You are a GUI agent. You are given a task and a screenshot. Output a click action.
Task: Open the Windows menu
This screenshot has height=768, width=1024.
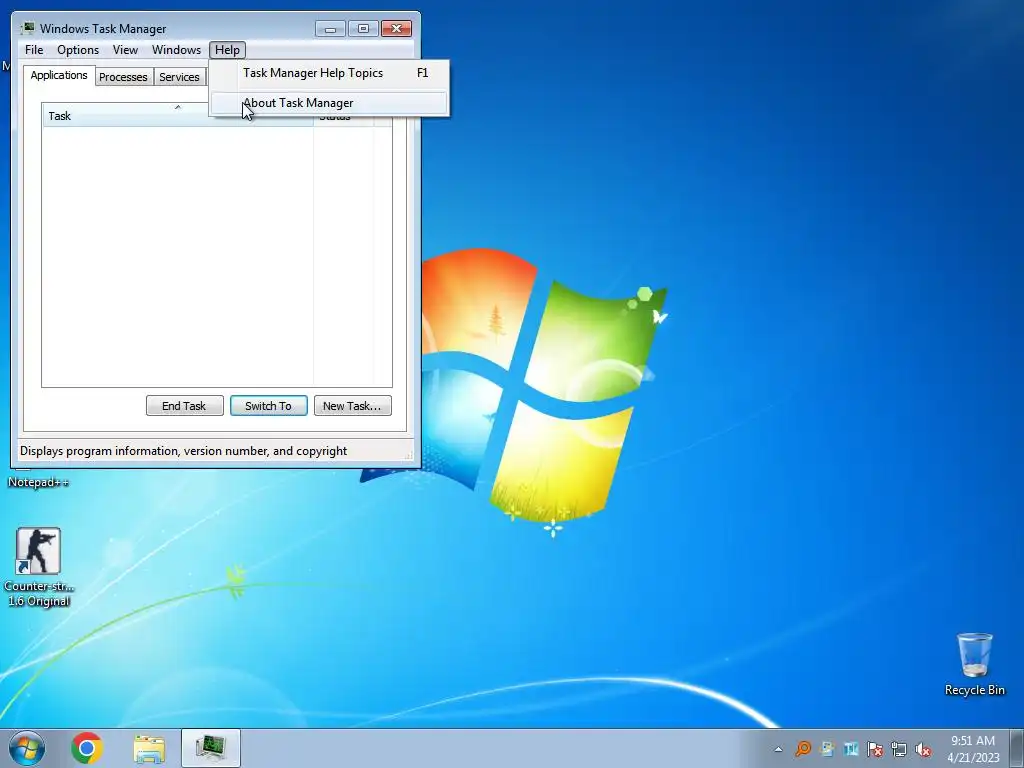pyautogui.click(x=176, y=50)
